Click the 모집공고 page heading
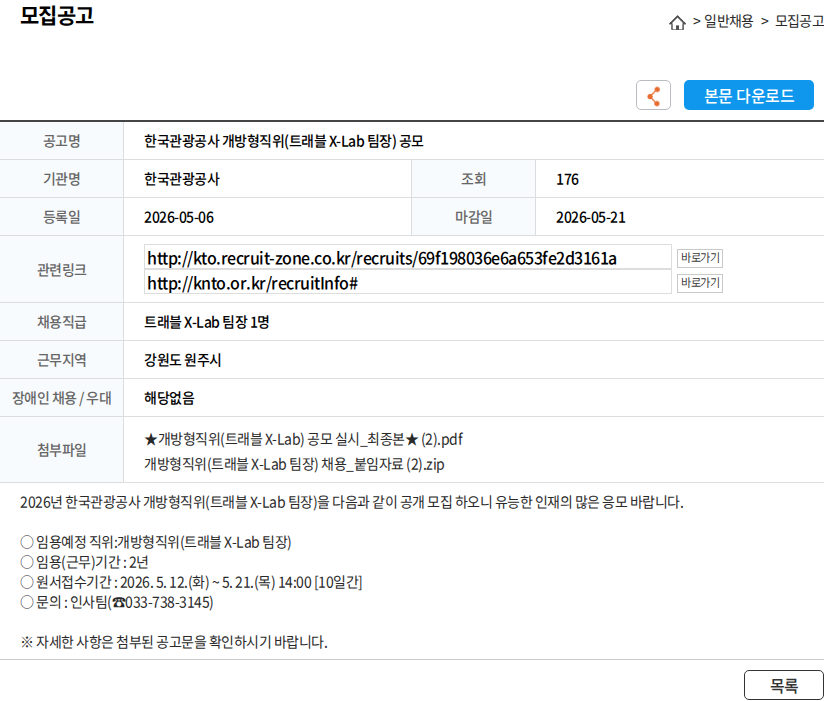The height and width of the screenshot is (701, 824). point(57,15)
